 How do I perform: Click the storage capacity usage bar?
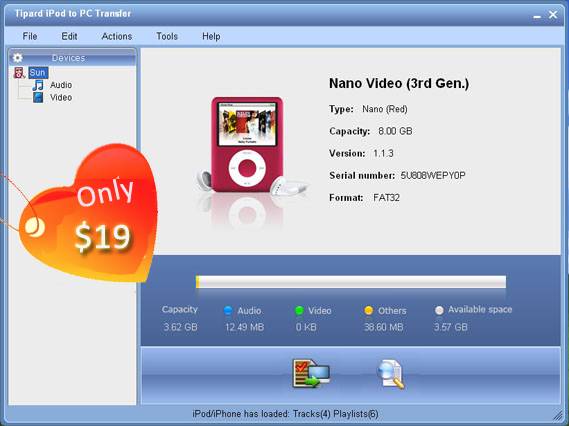[x=351, y=282]
